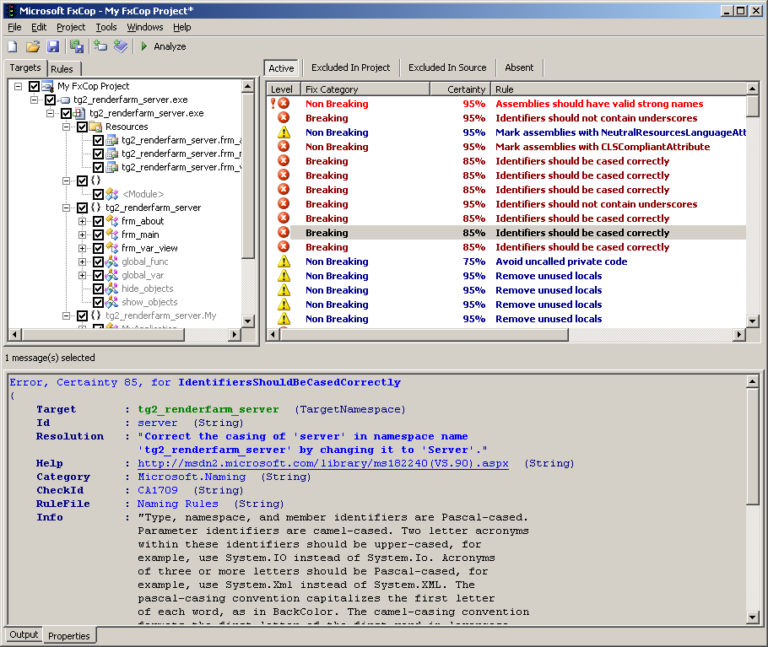Click properties pane vertical scrollbar thumb
Screen dimensions: 768x647
753,446
